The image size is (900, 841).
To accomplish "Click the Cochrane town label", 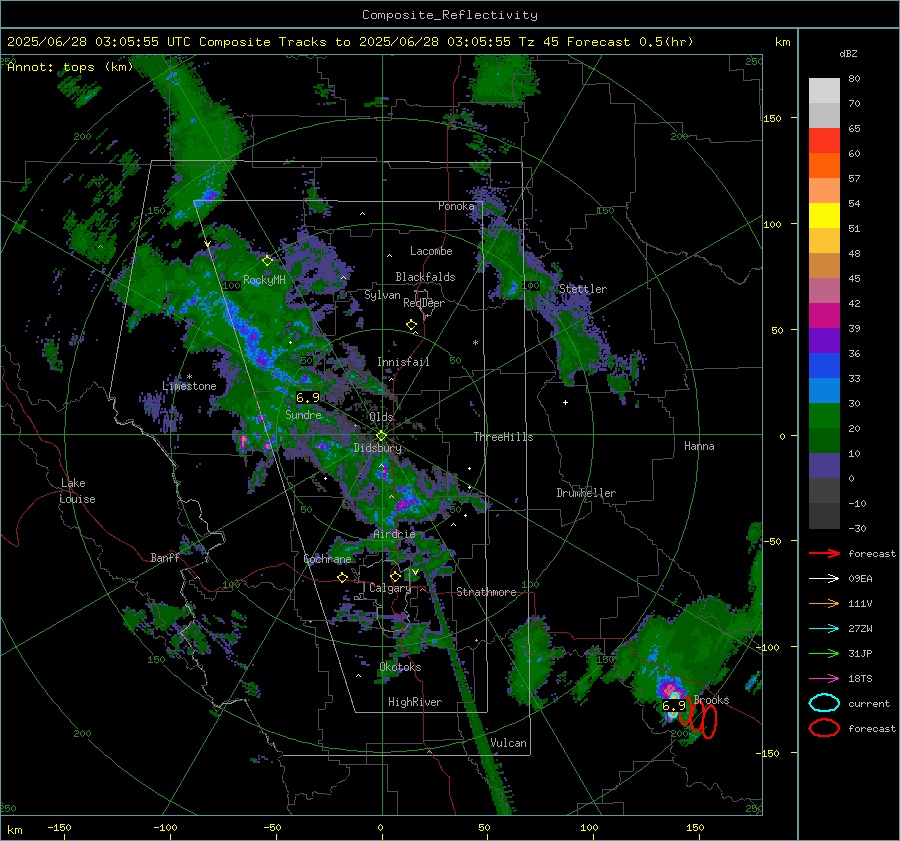I will tap(327, 559).
